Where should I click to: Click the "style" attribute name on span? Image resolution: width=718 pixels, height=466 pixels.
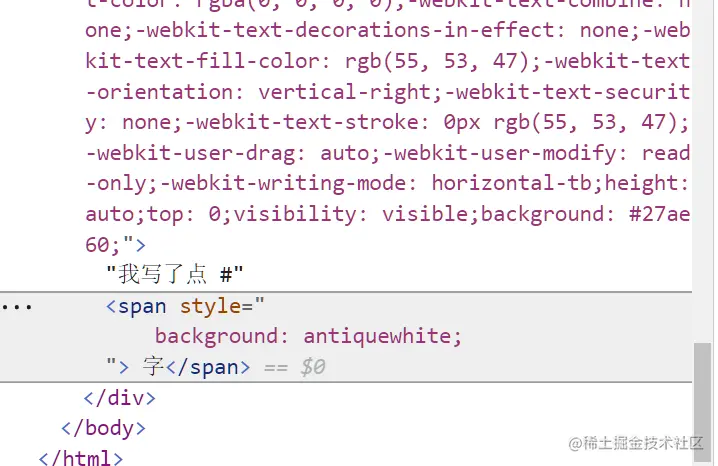pyautogui.click(x=210, y=306)
